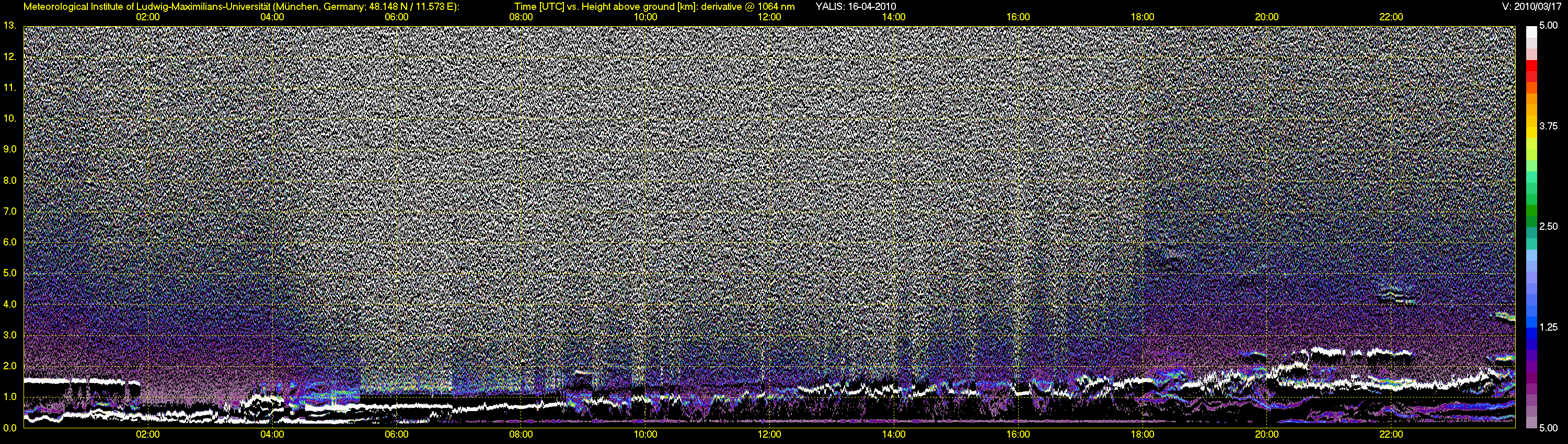Click the 12:00 label on the bottom time axis
This screenshot has width=1568, height=444.
tap(769, 434)
